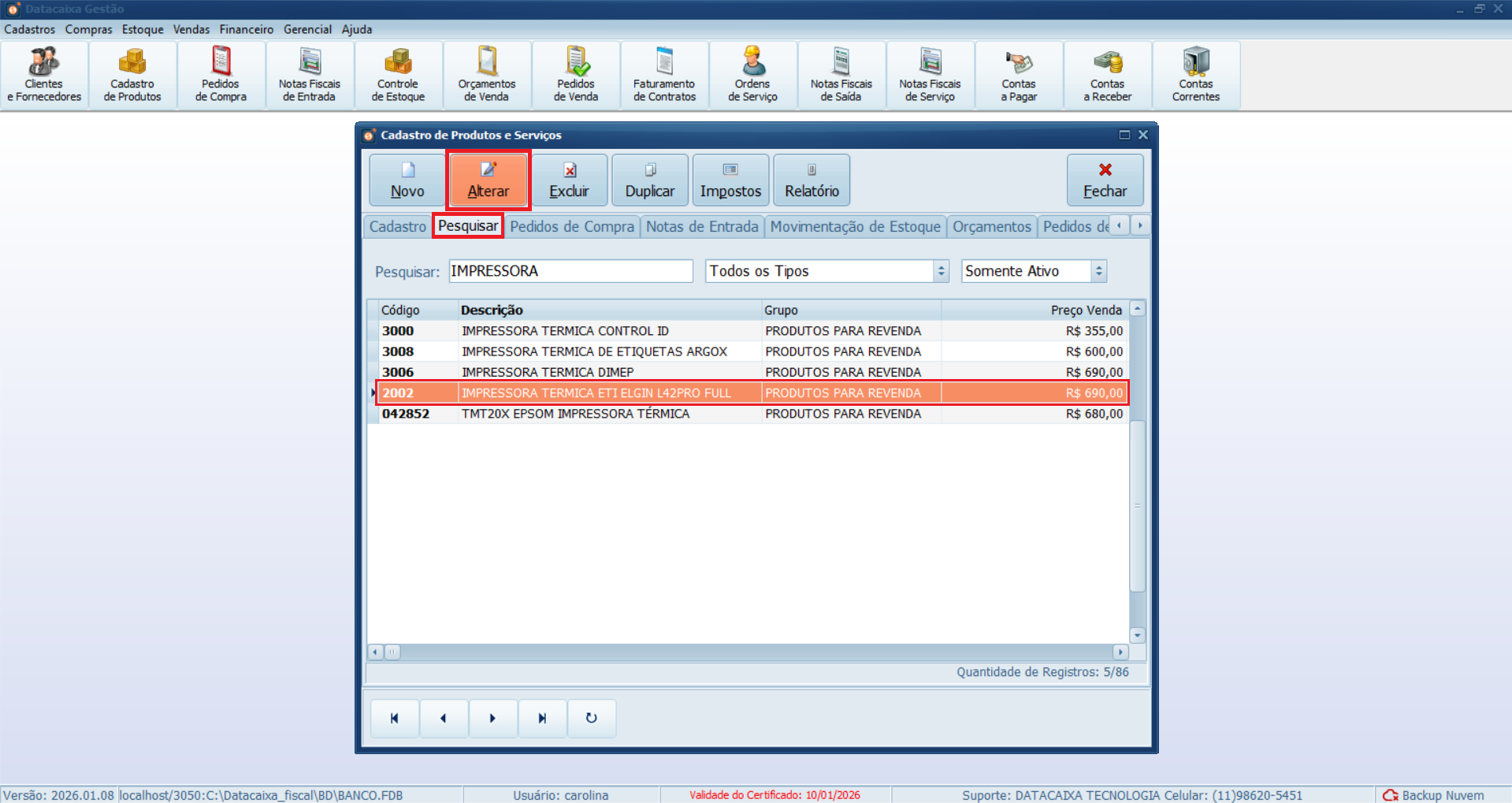Click the horizontal scrollbar of the grid
The height and width of the screenshot is (803, 1512).
(747, 652)
